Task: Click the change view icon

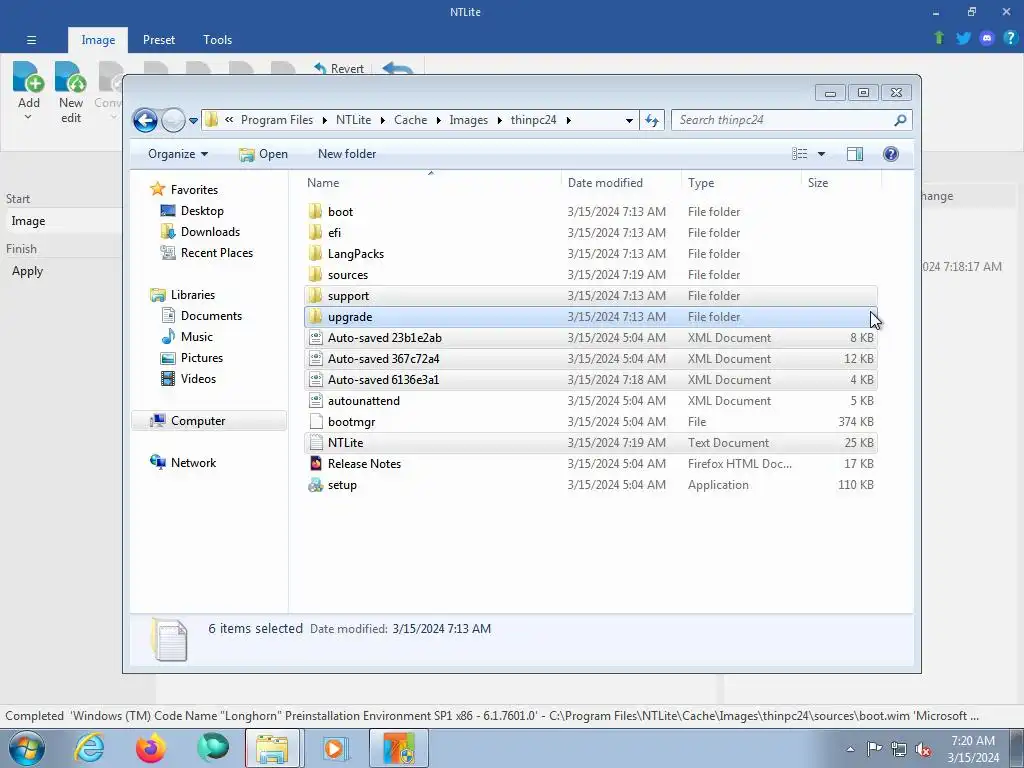Action: (x=800, y=154)
